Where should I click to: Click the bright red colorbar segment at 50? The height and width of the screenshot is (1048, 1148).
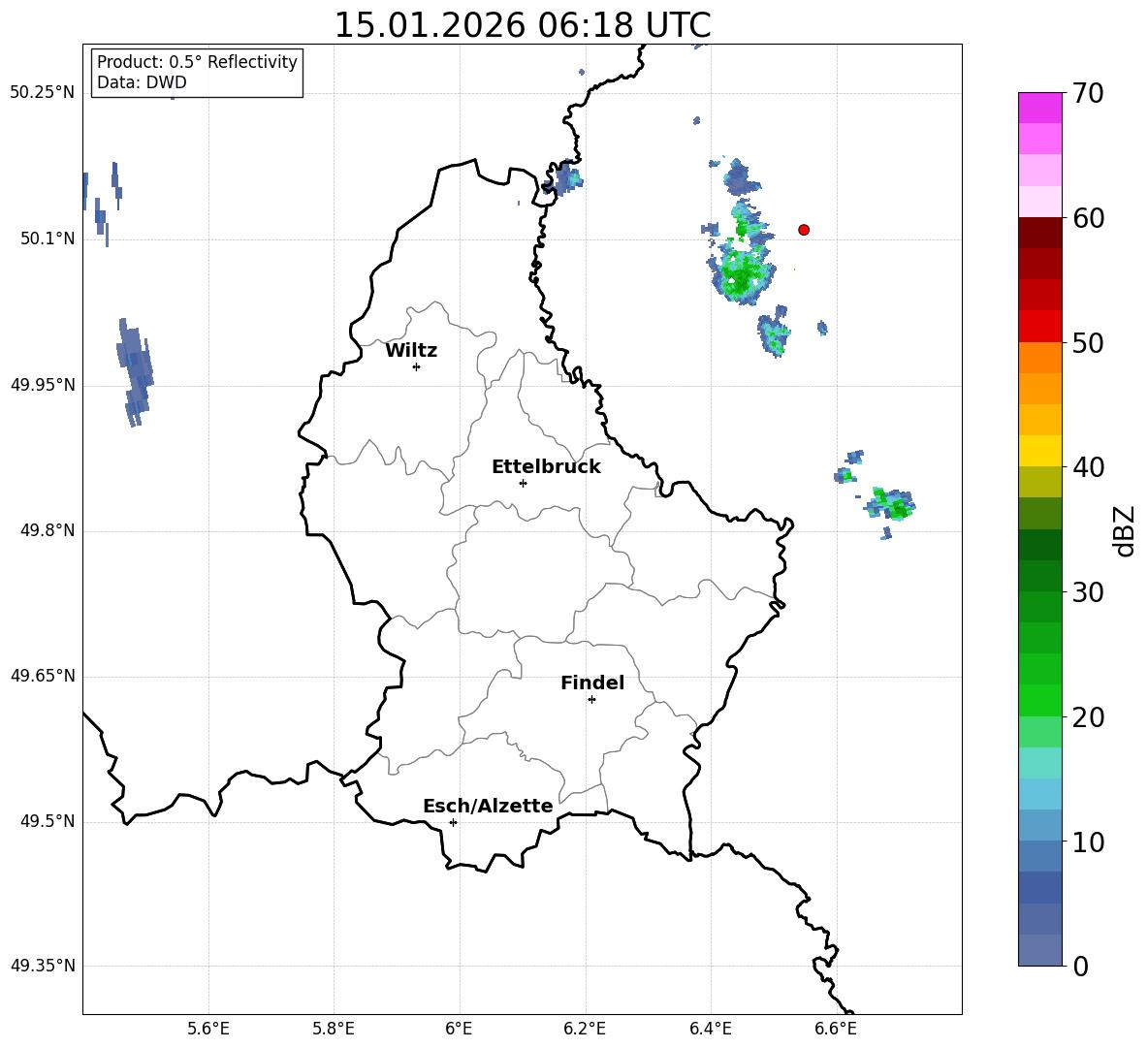[1039, 327]
